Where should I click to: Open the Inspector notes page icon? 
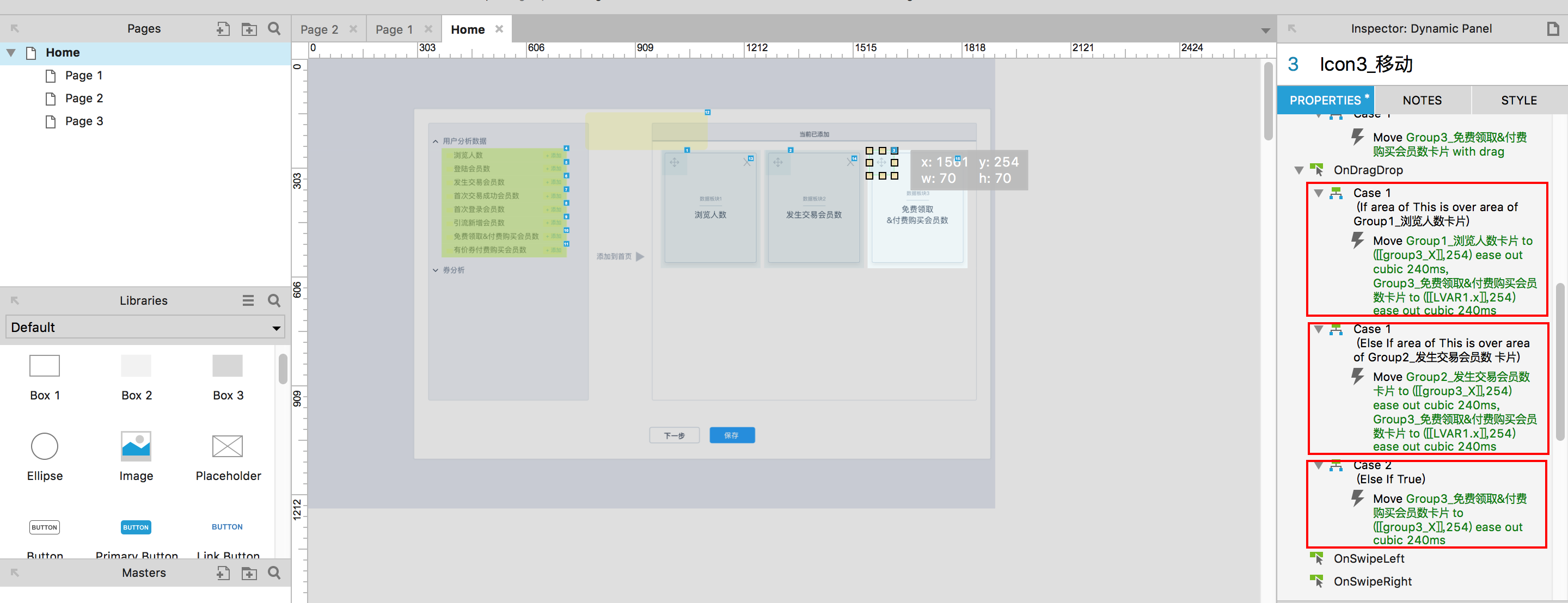point(1552,29)
